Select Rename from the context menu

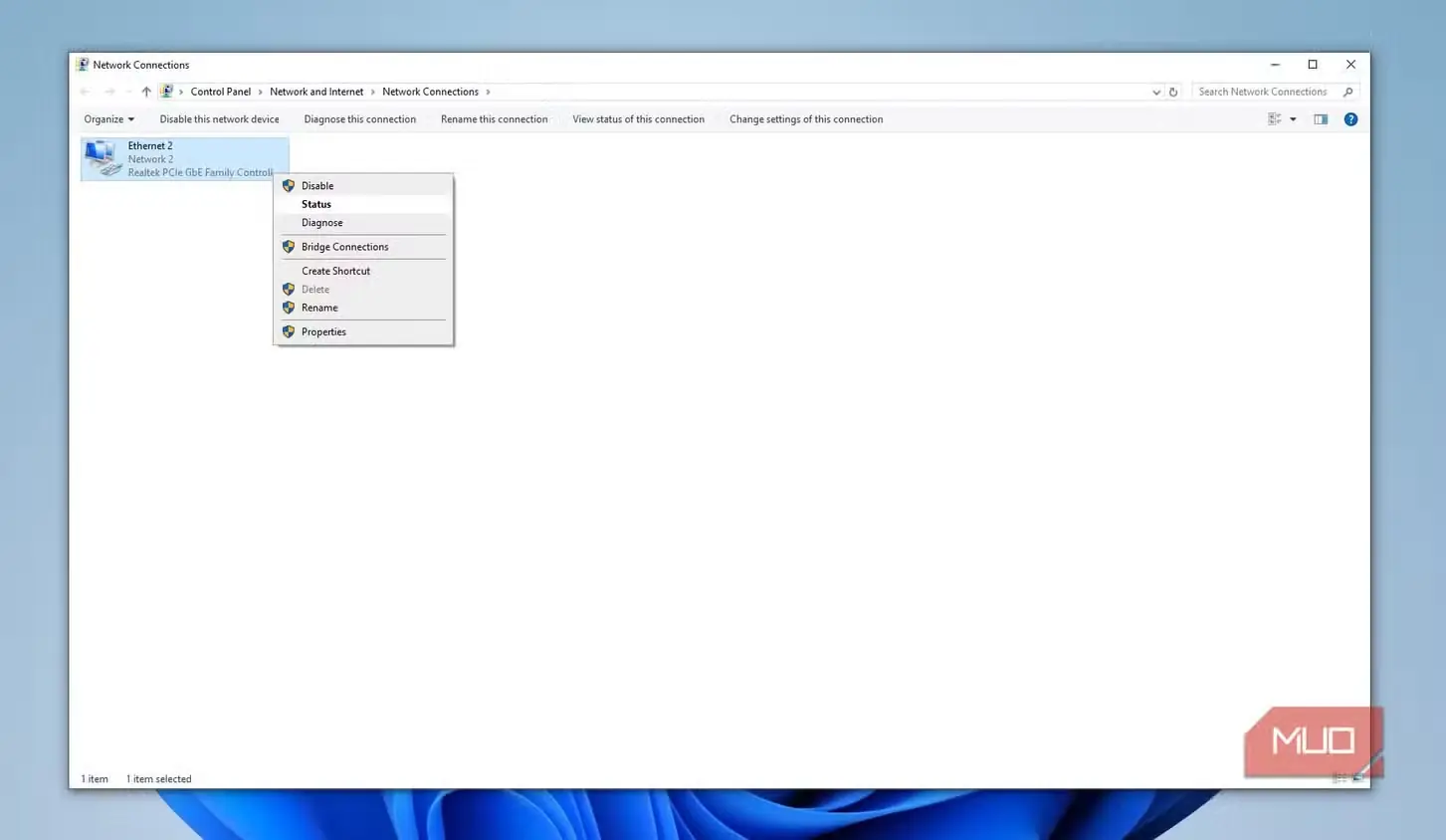click(x=363, y=308)
